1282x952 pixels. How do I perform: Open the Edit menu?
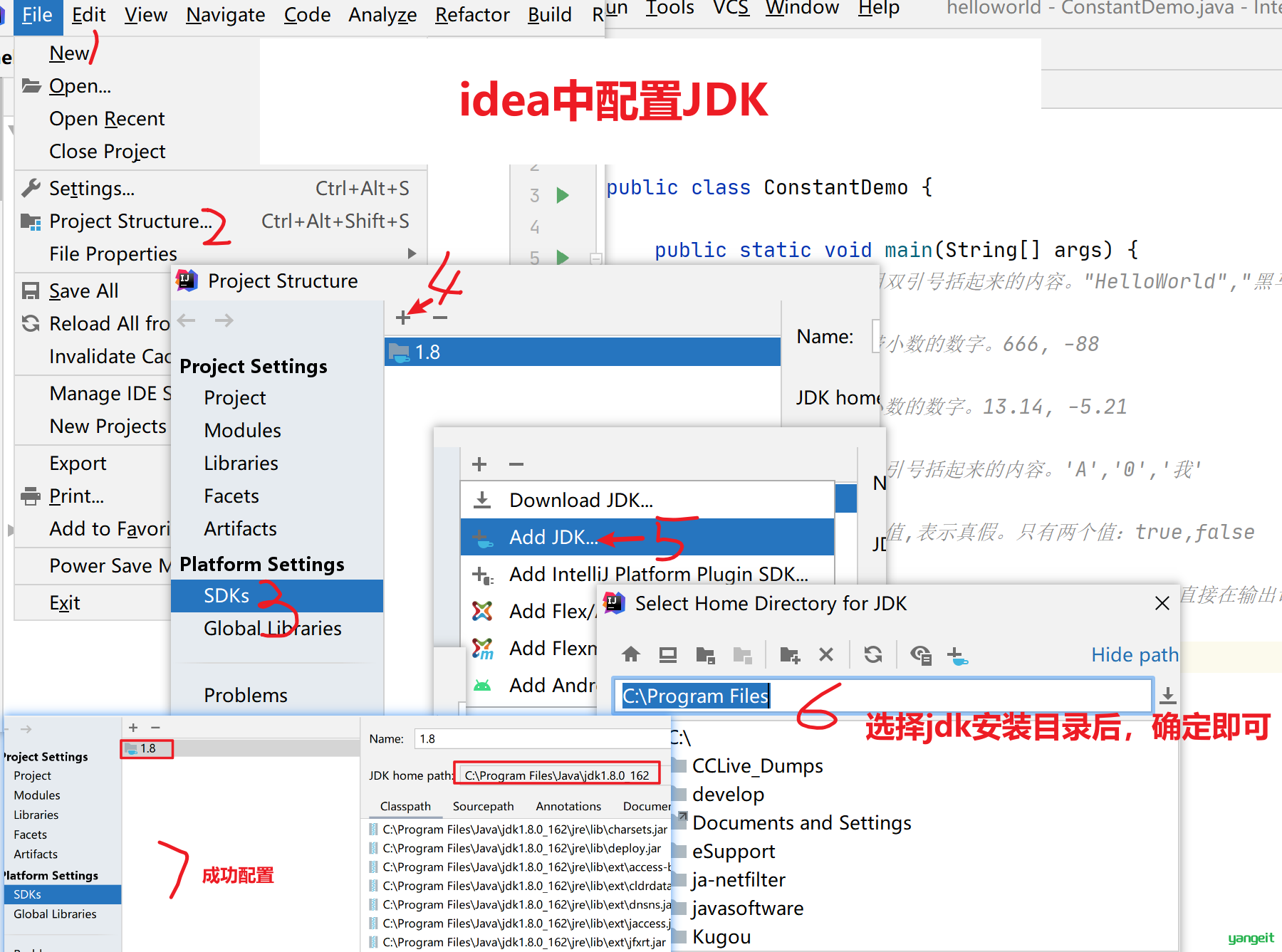coord(88,15)
